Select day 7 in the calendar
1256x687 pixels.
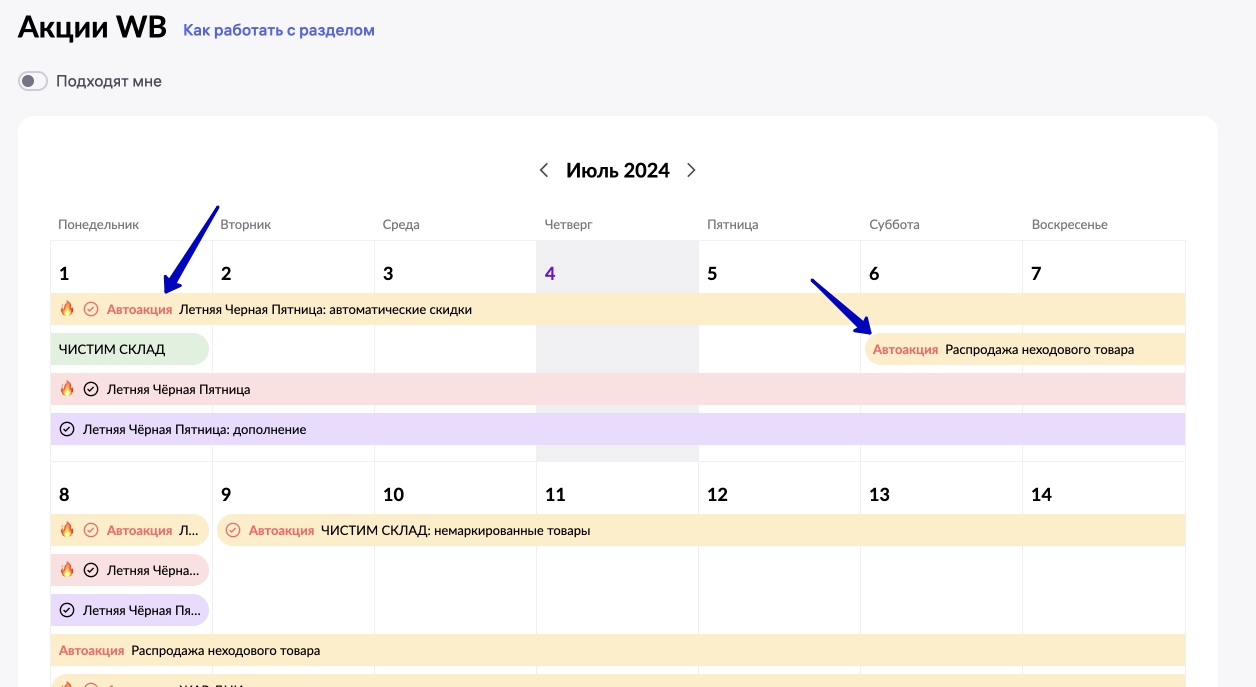[1036, 273]
